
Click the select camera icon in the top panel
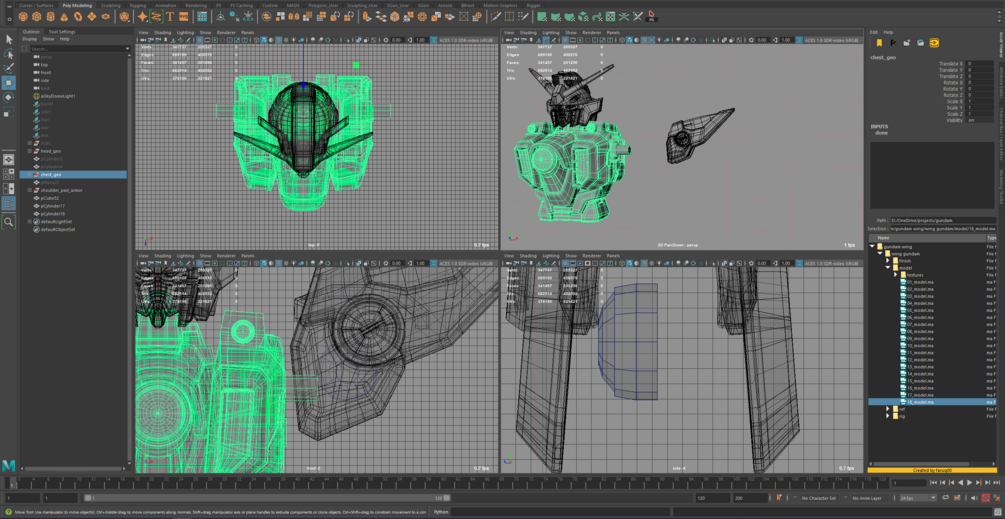pos(143,40)
